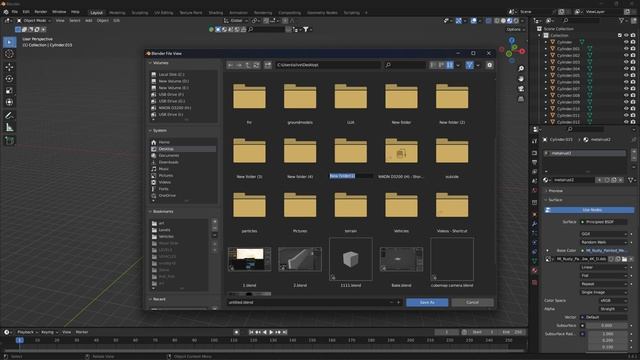Select the Principled BSDF surface button
Viewport: 640px width, 360px height.
tap(604, 222)
